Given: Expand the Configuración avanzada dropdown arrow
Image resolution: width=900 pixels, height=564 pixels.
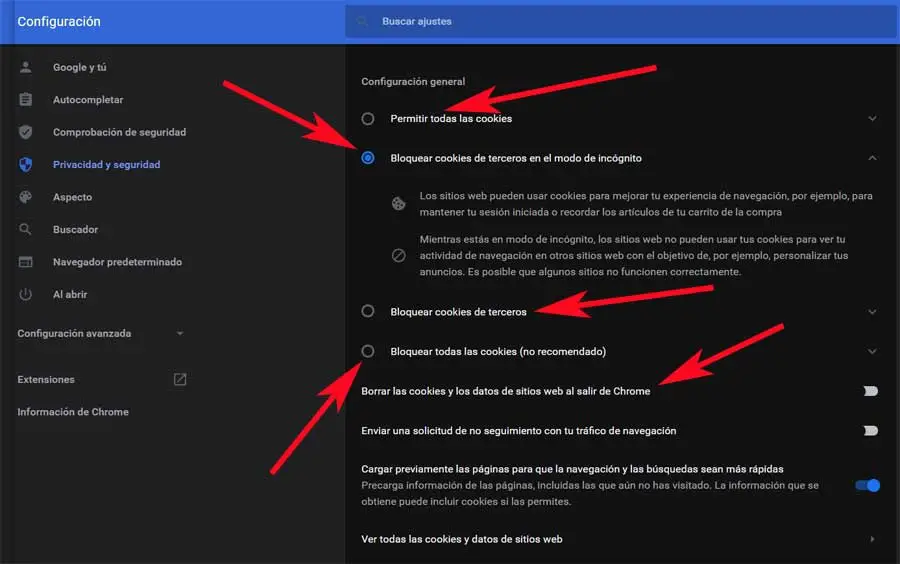Looking at the screenshot, I should (x=180, y=333).
